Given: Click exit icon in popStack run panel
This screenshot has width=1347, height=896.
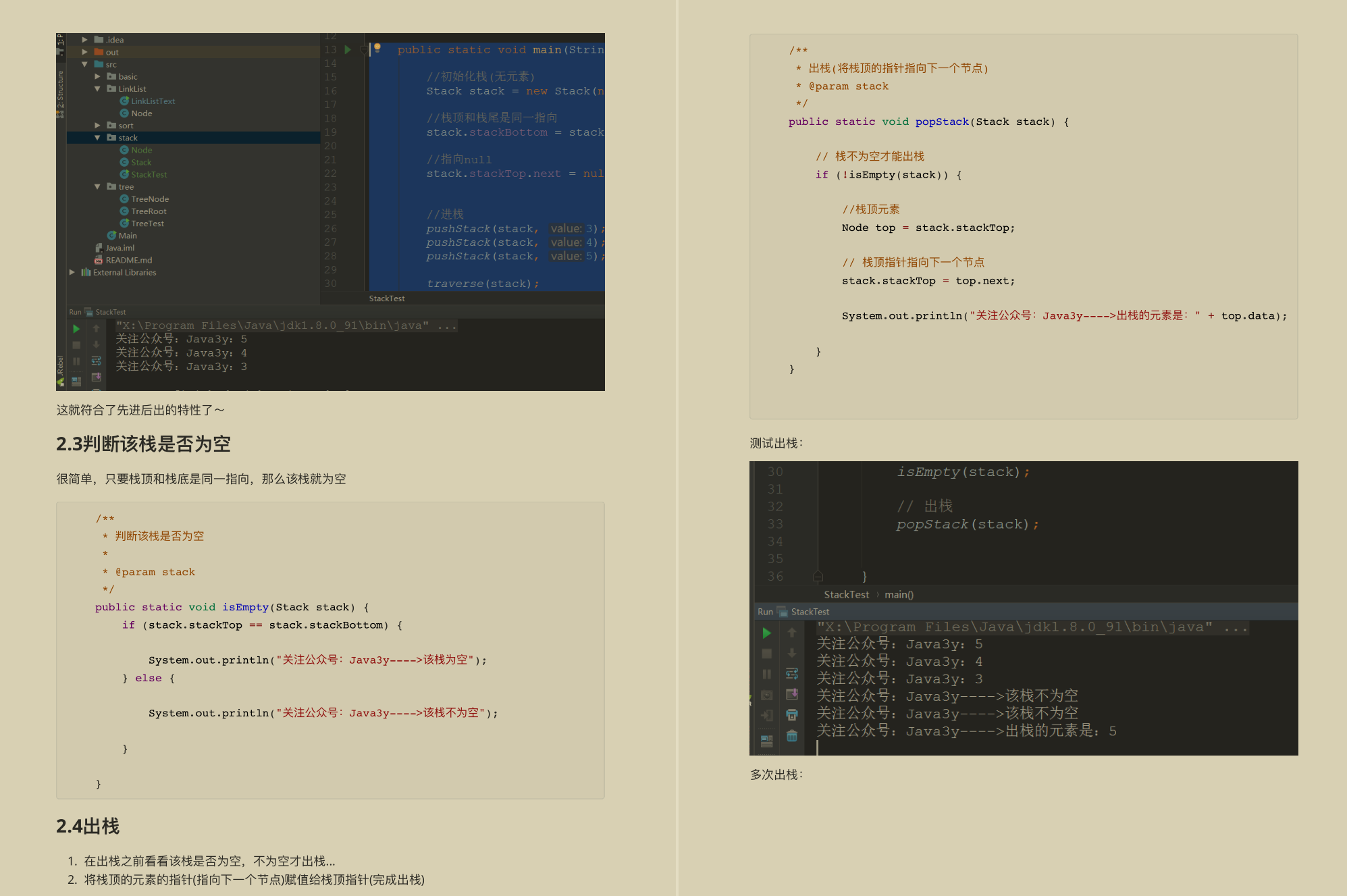Looking at the screenshot, I should [x=766, y=716].
